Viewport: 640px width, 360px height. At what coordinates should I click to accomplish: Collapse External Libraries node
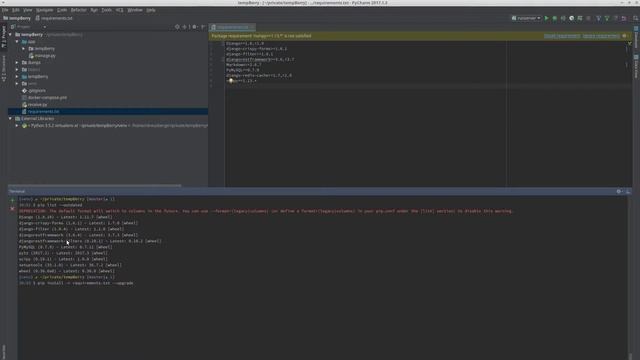coord(10,118)
